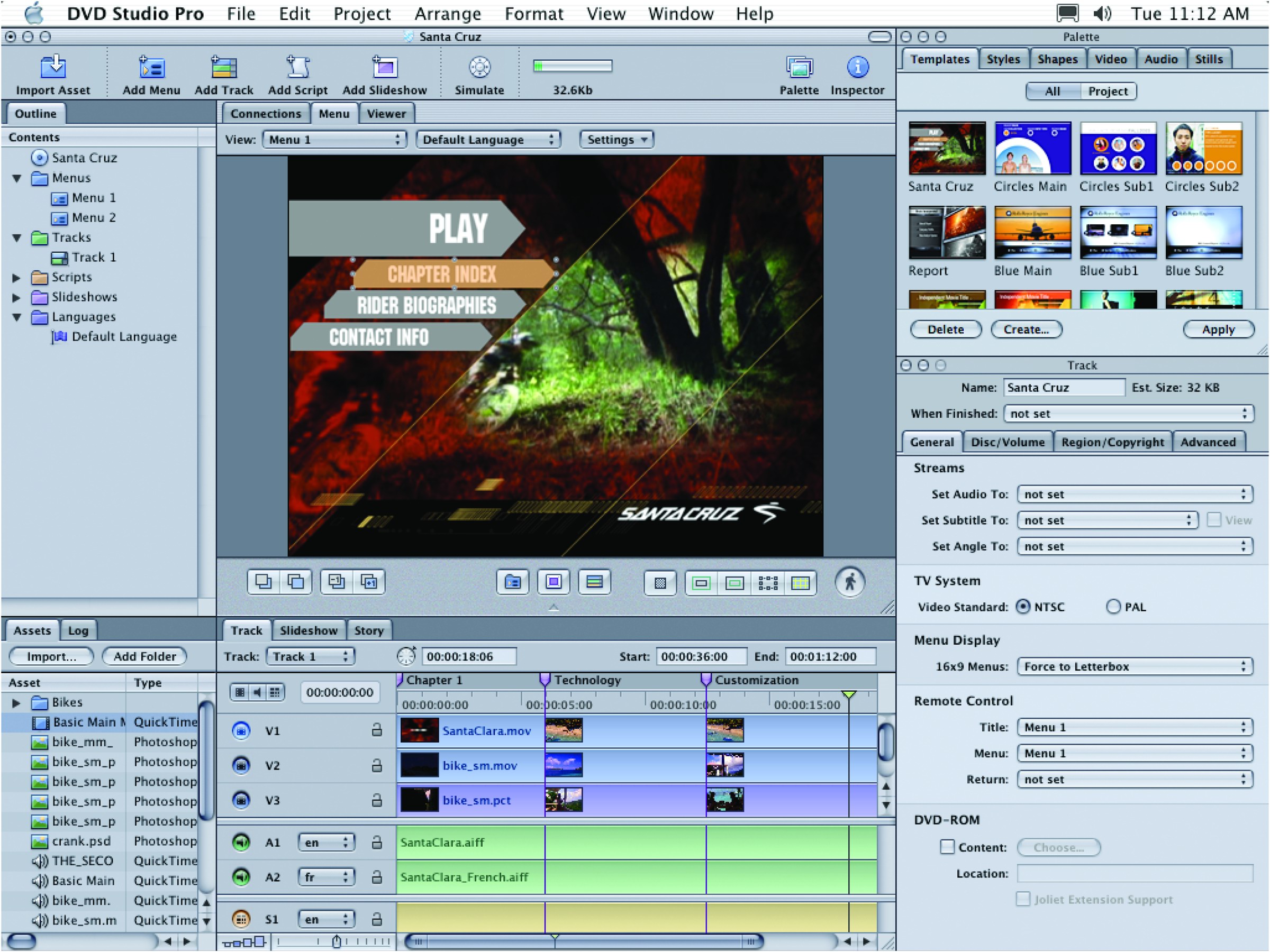Collapse the Menus folder in Outline
This screenshot has width=1270, height=952.
(x=17, y=178)
